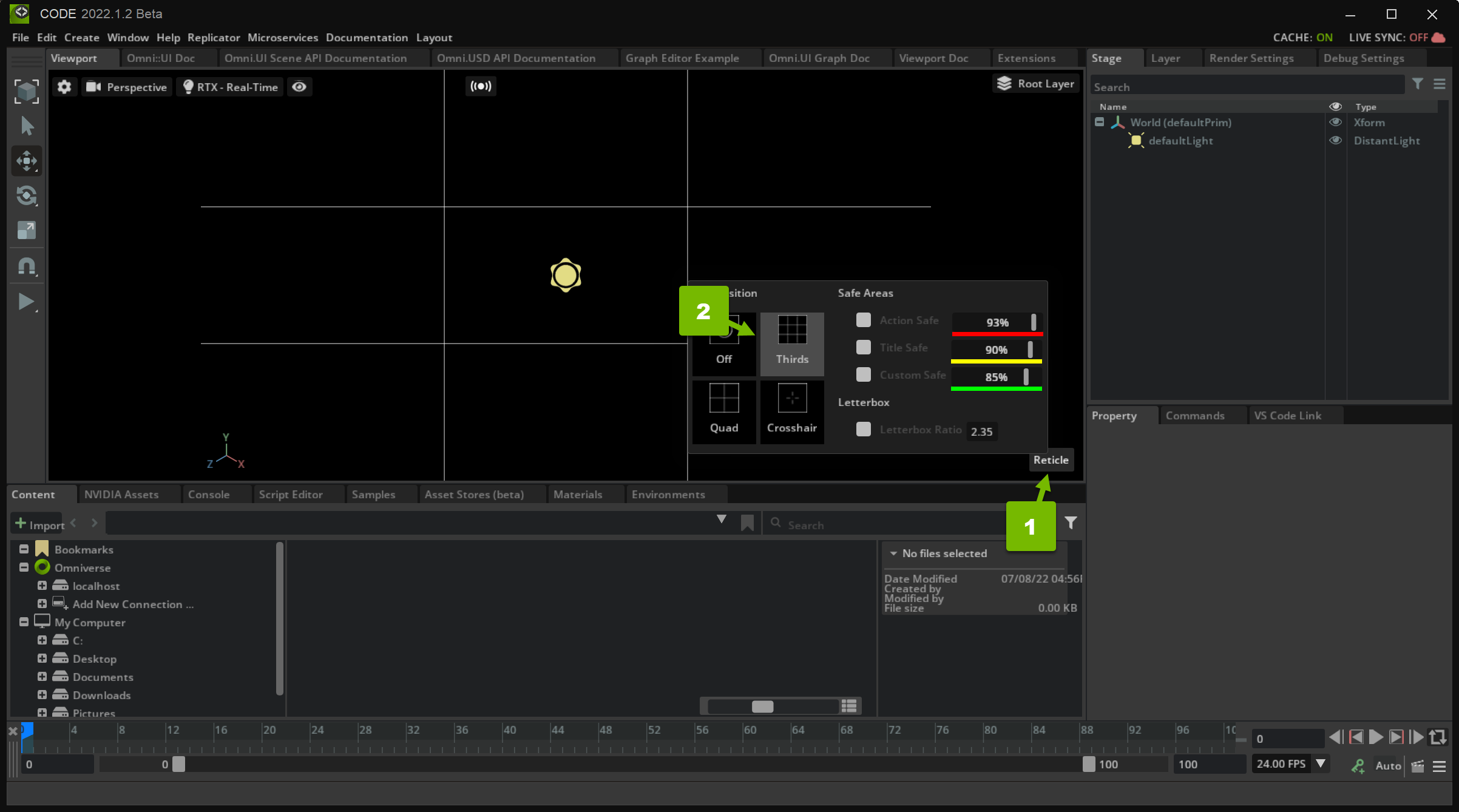Open the Microservices menu

[283, 37]
